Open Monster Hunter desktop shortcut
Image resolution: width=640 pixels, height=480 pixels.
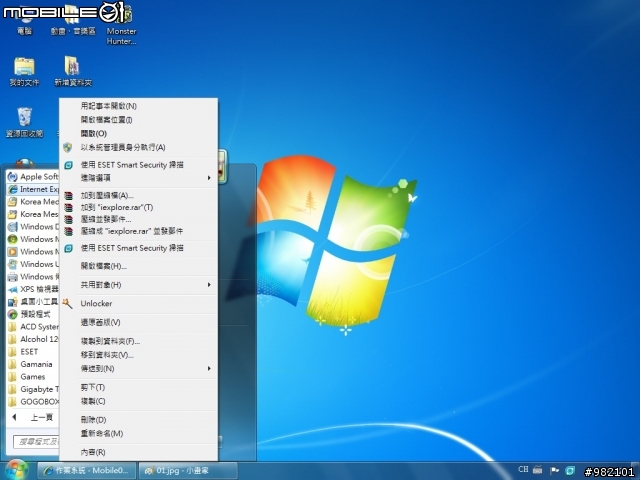[x=121, y=24]
